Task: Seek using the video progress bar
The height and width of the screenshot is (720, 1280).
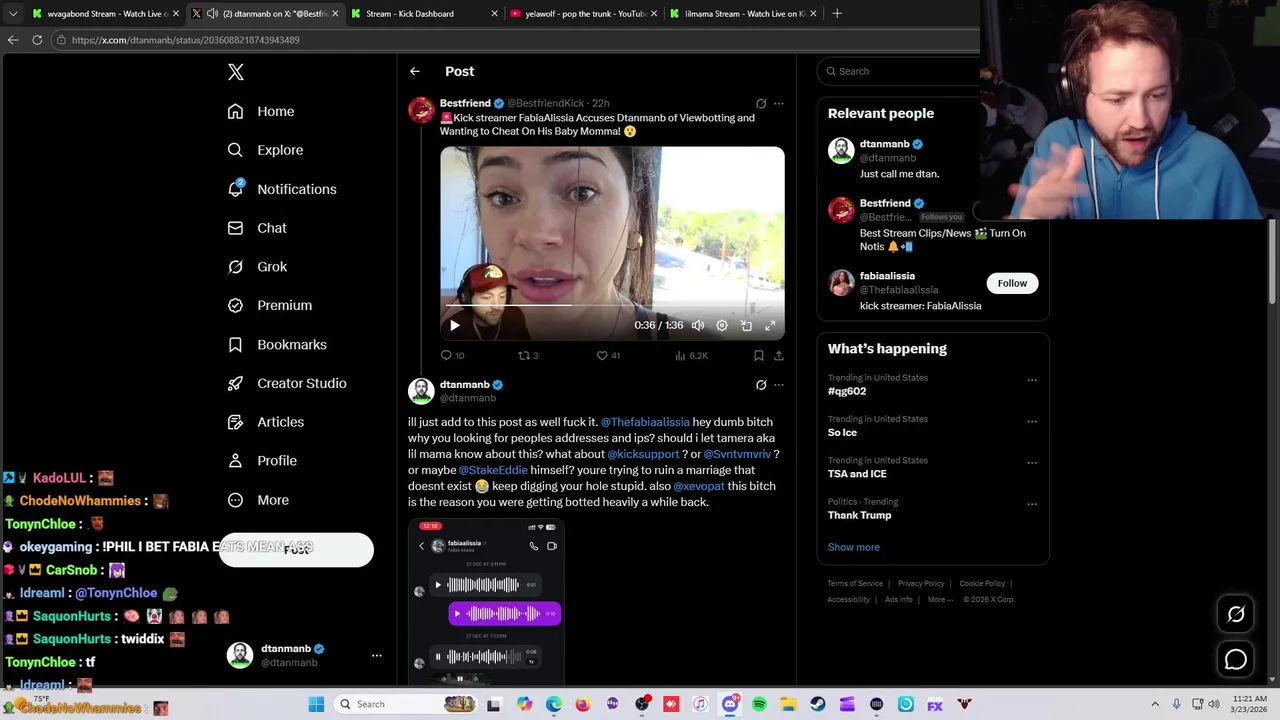Action: point(612,305)
